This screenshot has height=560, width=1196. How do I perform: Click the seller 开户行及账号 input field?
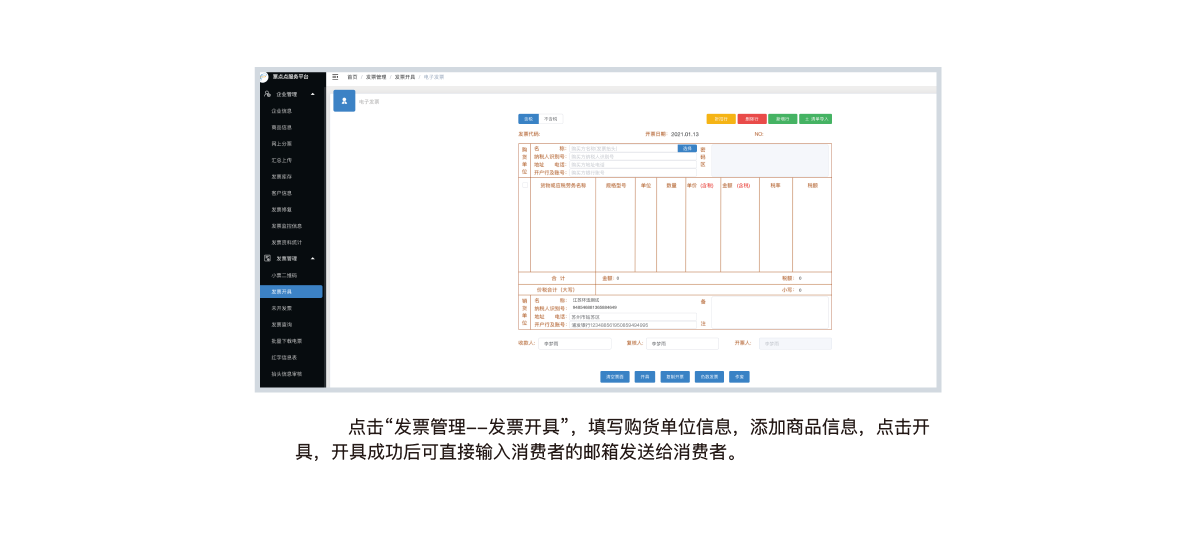click(x=633, y=325)
